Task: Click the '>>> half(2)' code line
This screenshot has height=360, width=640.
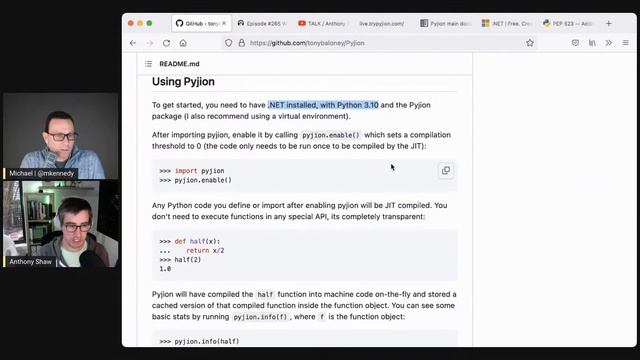Action: pyautogui.click(x=180, y=260)
